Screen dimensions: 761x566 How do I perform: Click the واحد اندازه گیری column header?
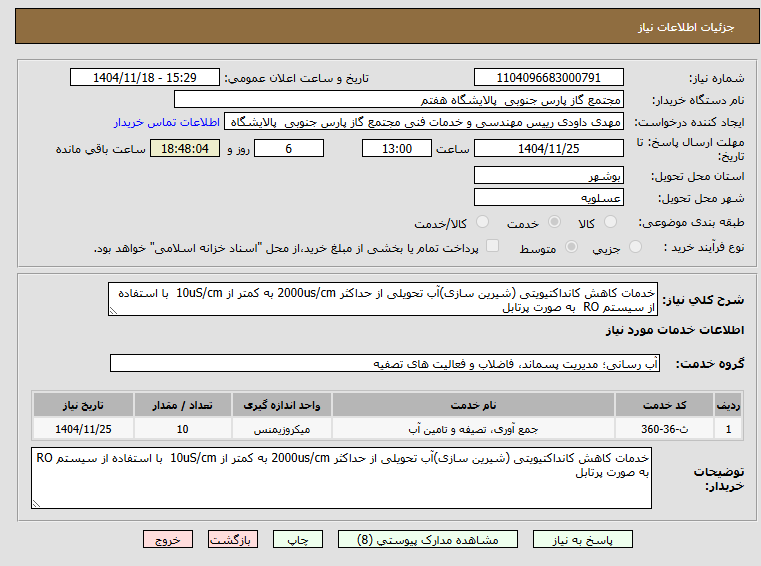(x=281, y=405)
